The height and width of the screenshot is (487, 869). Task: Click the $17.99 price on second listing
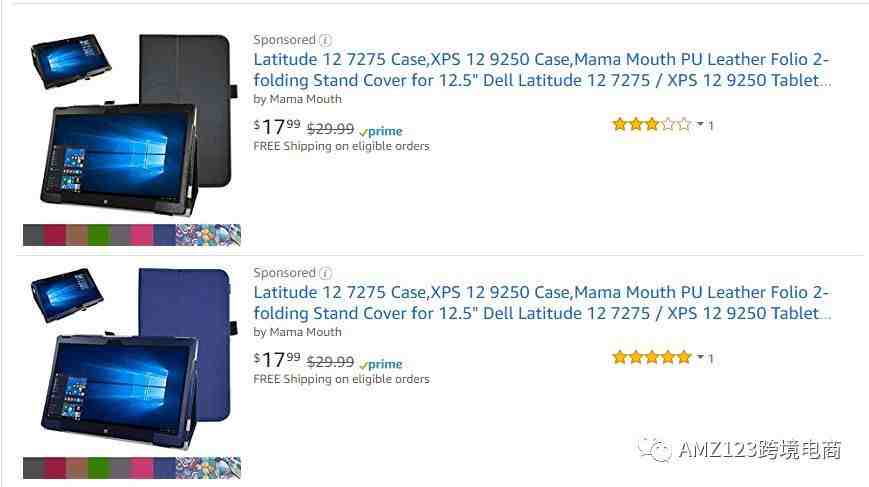tap(277, 360)
